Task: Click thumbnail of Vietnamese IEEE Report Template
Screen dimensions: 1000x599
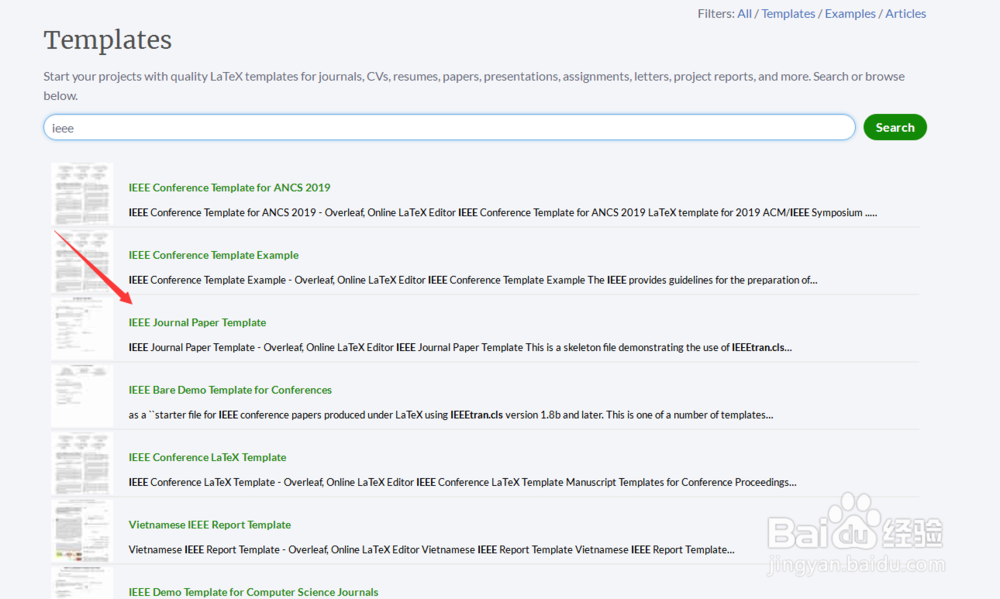Action: click(82, 531)
